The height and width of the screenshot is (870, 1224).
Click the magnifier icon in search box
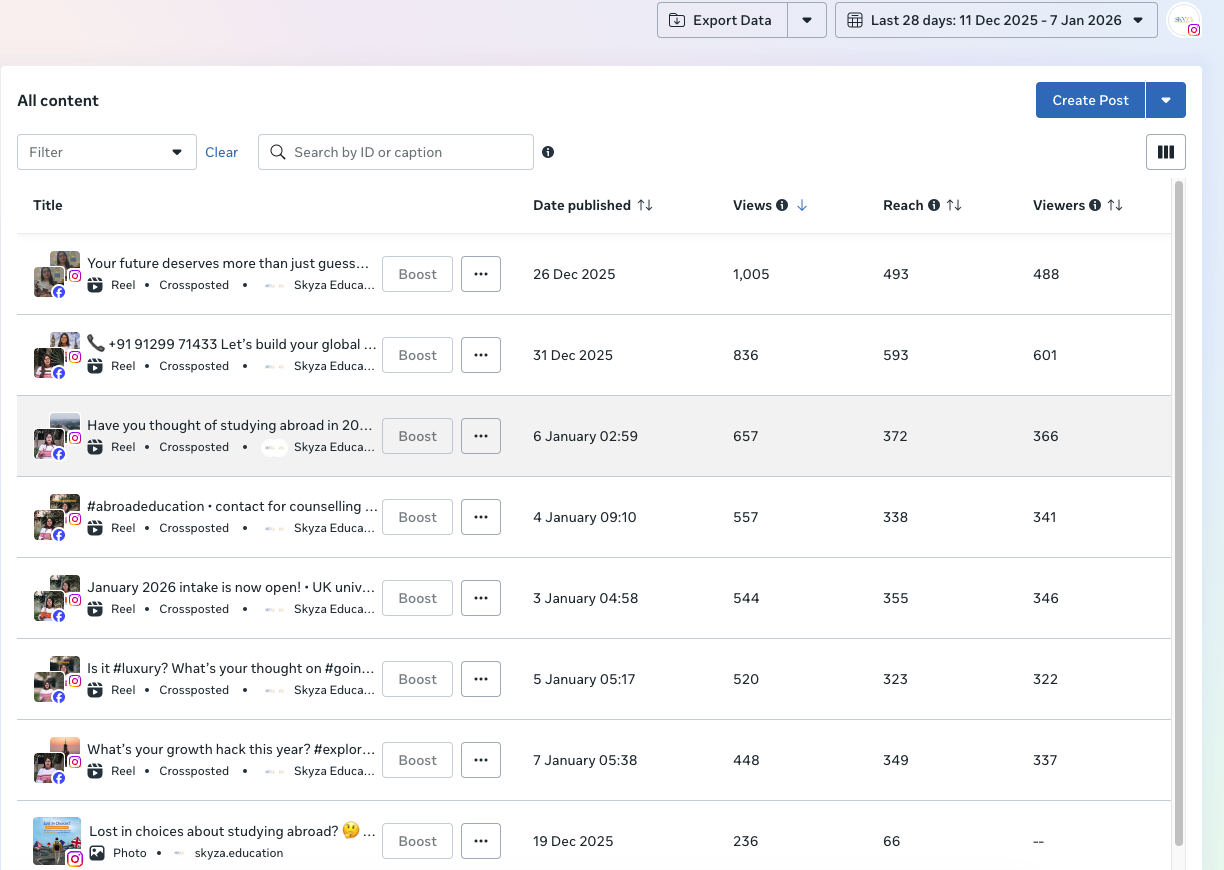(279, 152)
